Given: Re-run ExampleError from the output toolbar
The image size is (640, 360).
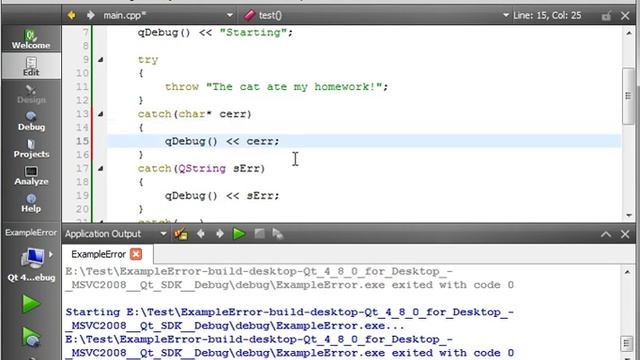Looking at the screenshot, I should pos(239,234).
